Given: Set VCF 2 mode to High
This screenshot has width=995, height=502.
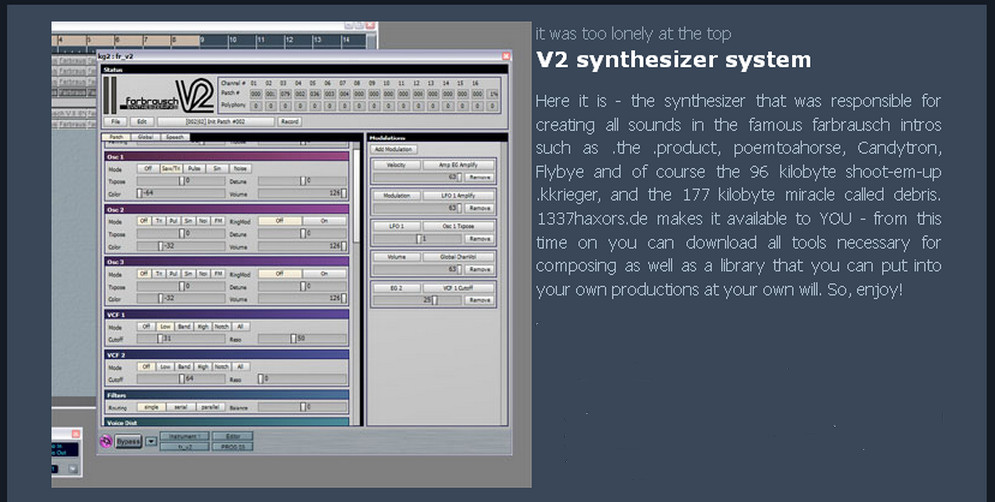Looking at the screenshot, I should point(202,367).
